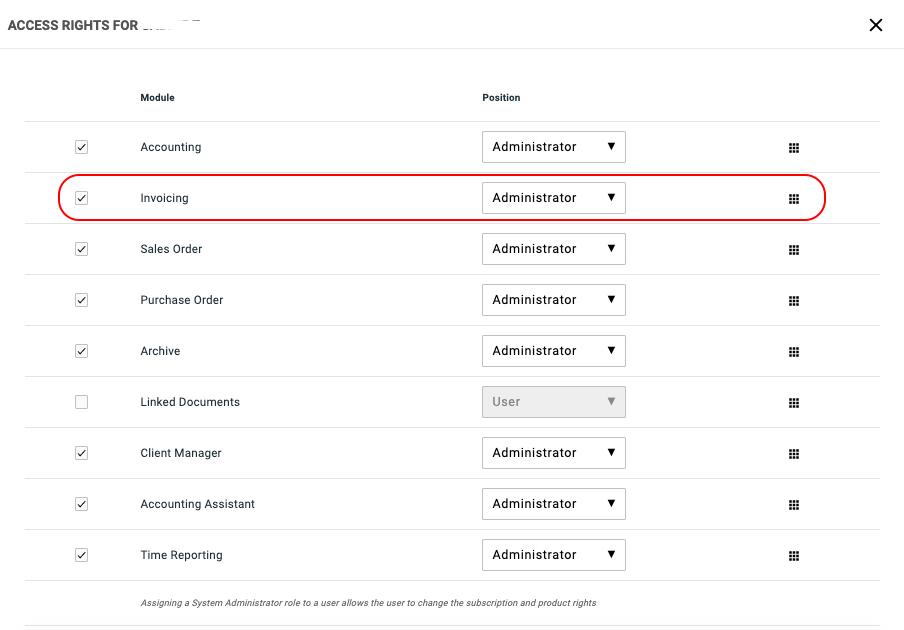Toggle the Accounting Assistant checkbox
Screen dimensions: 904x630
click(82, 504)
